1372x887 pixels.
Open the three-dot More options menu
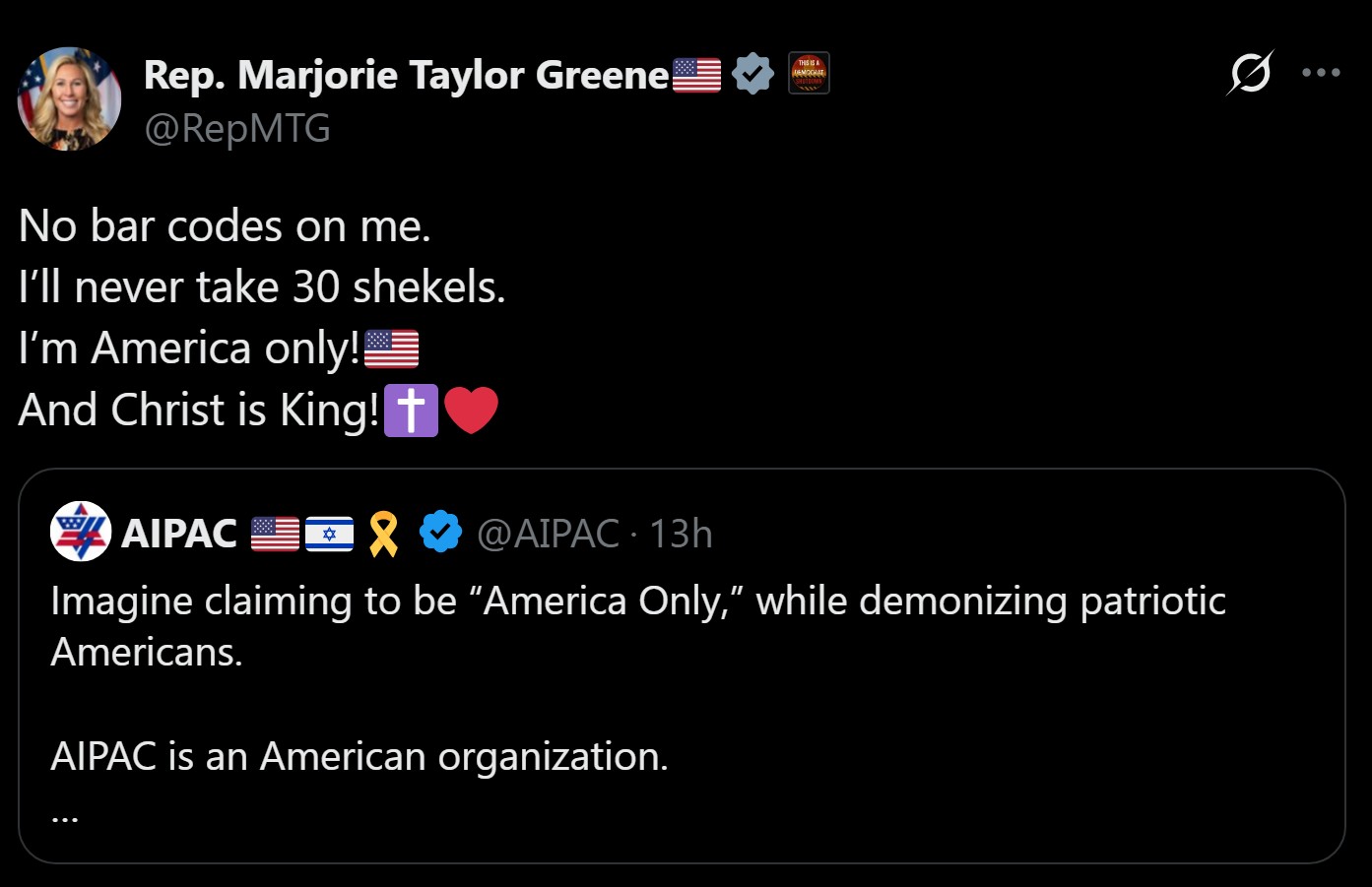click(x=1321, y=73)
